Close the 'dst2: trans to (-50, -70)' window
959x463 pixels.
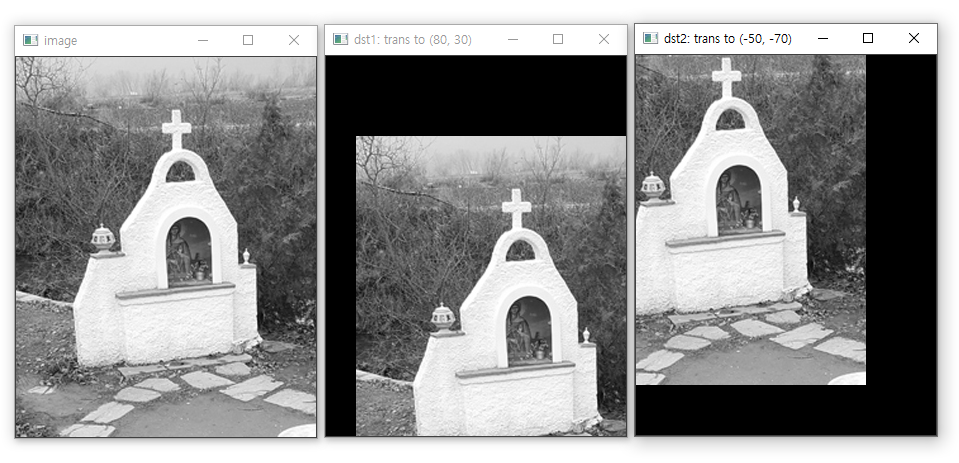pyautogui.click(x=914, y=39)
